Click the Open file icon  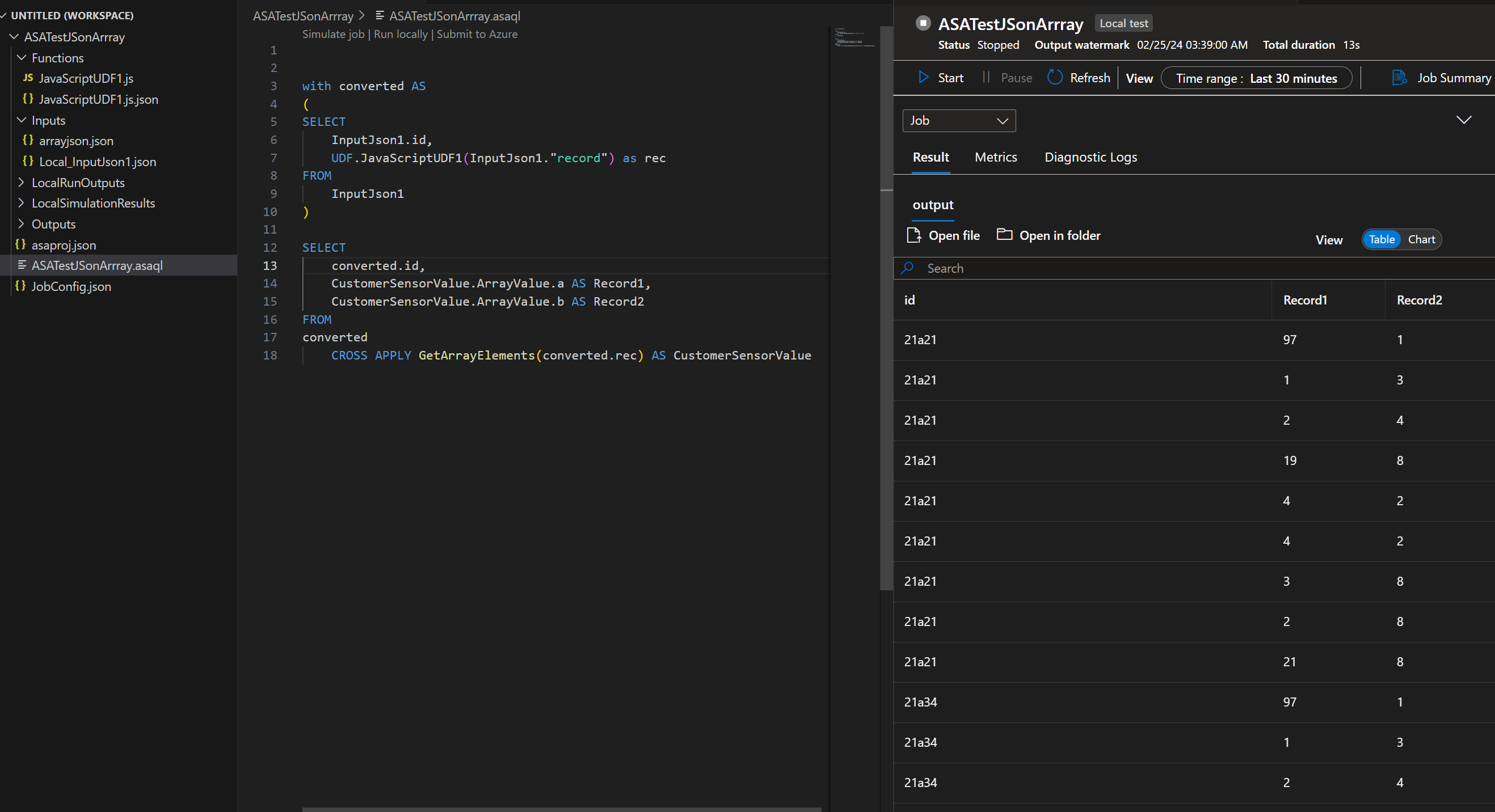tap(913, 235)
